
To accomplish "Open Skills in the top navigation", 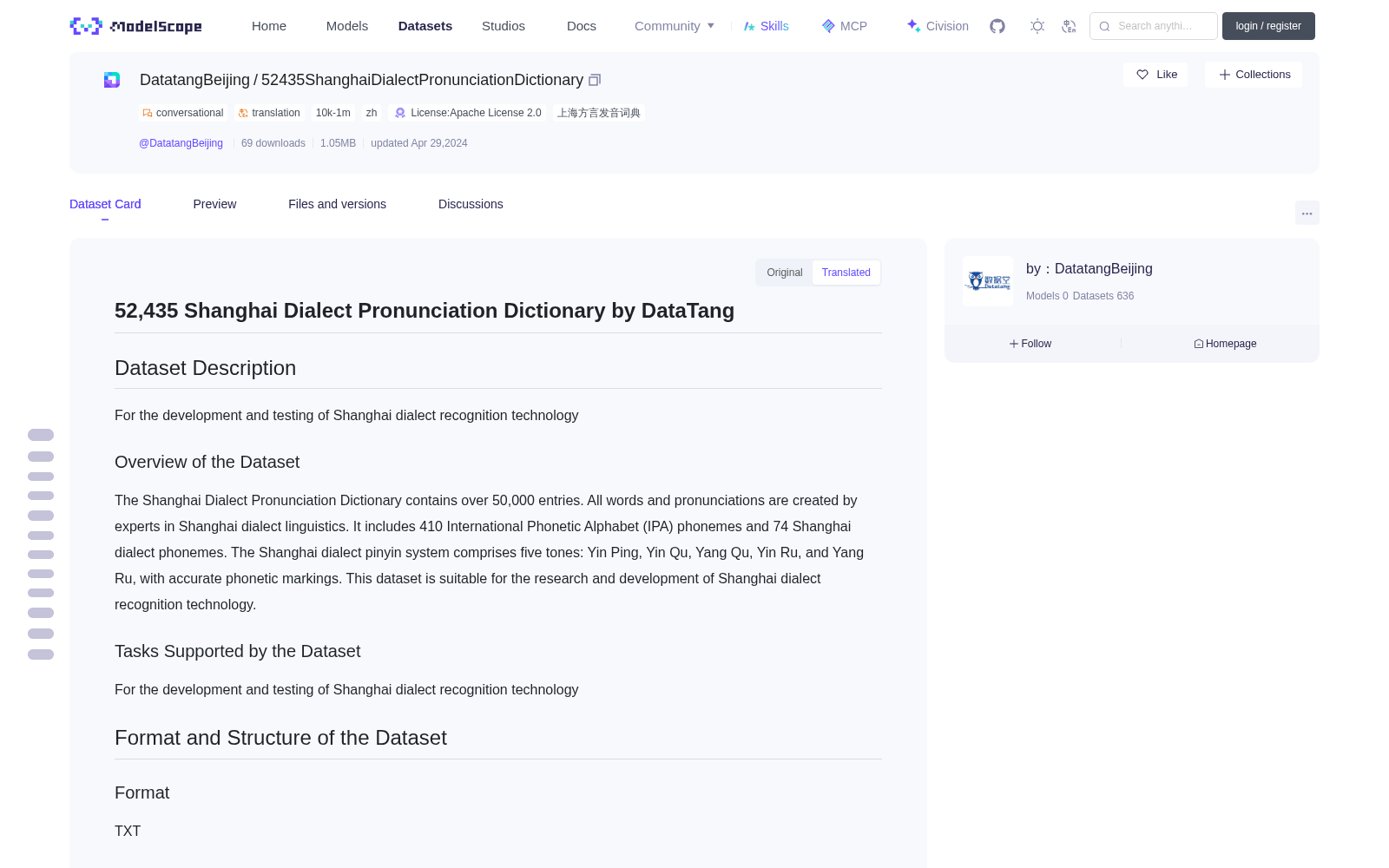I will click(x=767, y=26).
